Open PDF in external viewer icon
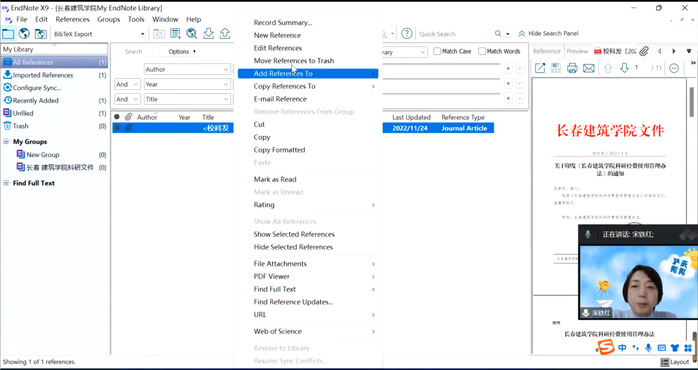This screenshot has width=698, height=370. (540, 68)
